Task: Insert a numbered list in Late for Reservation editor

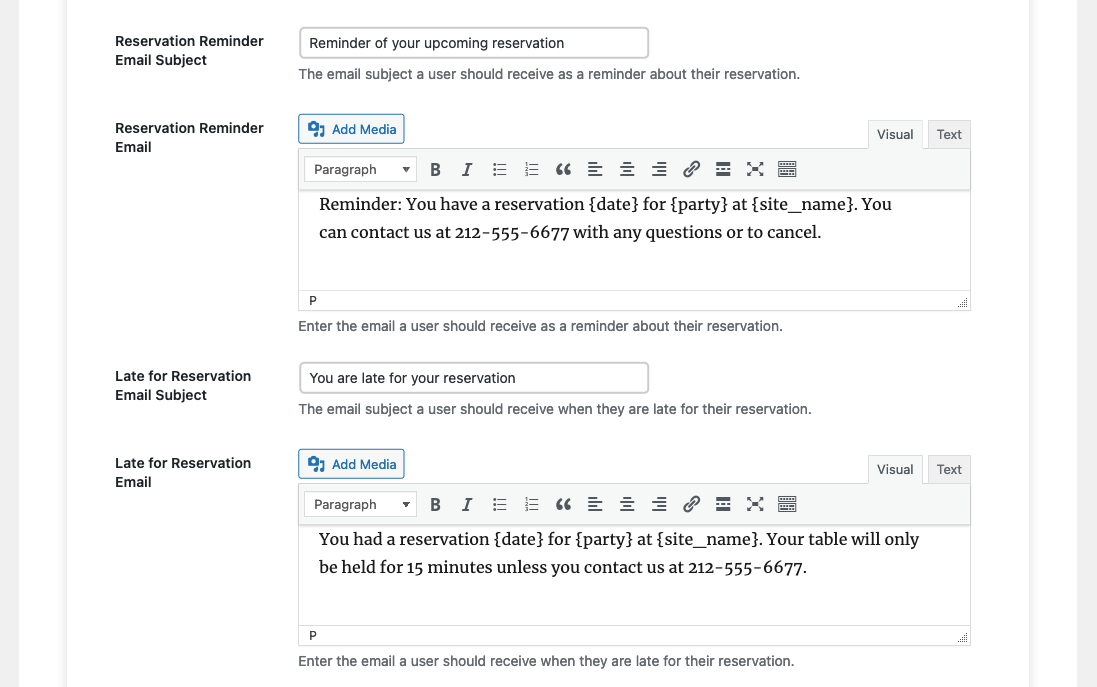Action: (531, 503)
